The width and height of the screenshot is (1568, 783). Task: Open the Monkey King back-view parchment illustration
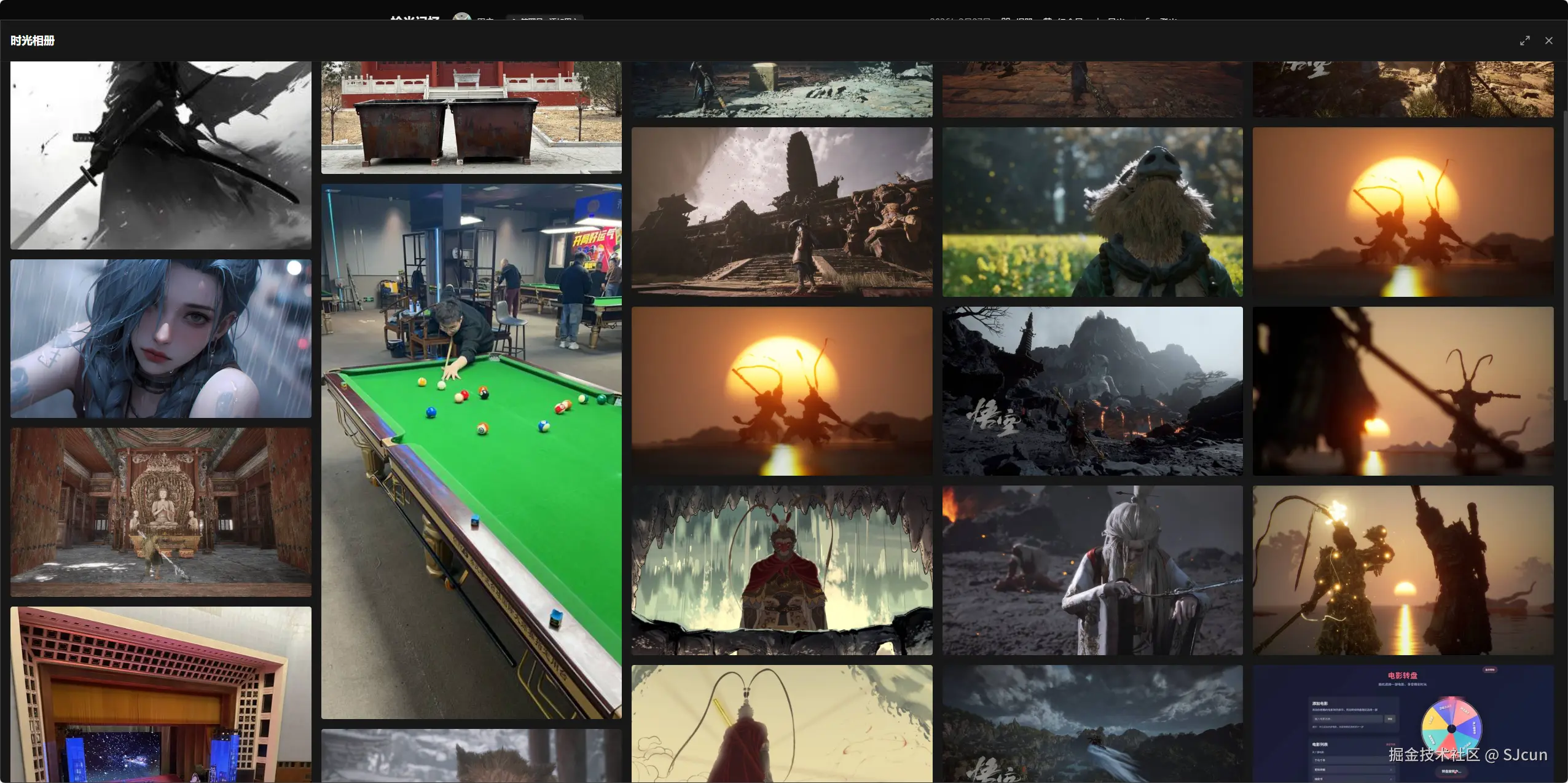coord(782,723)
